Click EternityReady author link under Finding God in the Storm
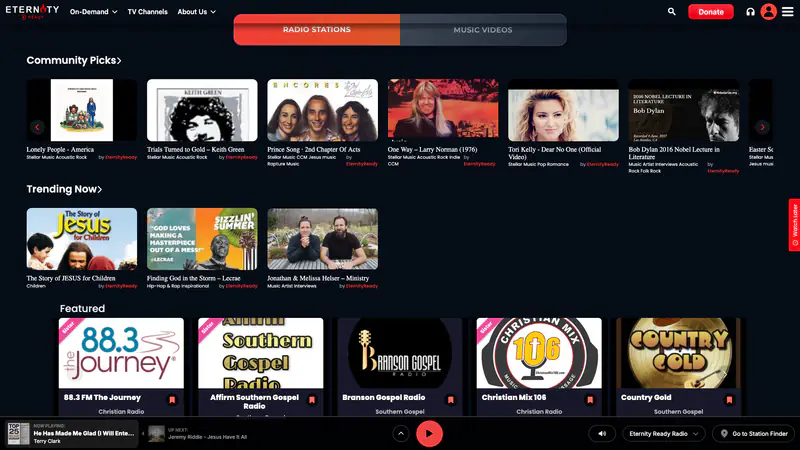 click(241, 286)
